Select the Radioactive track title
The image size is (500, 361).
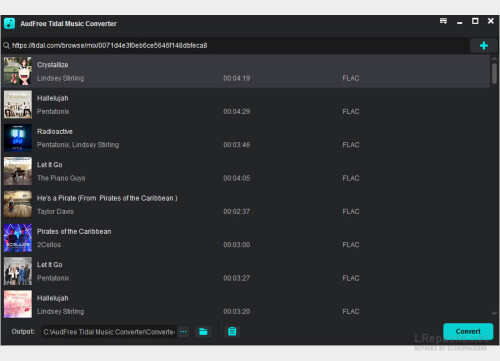[x=55, y=131]
